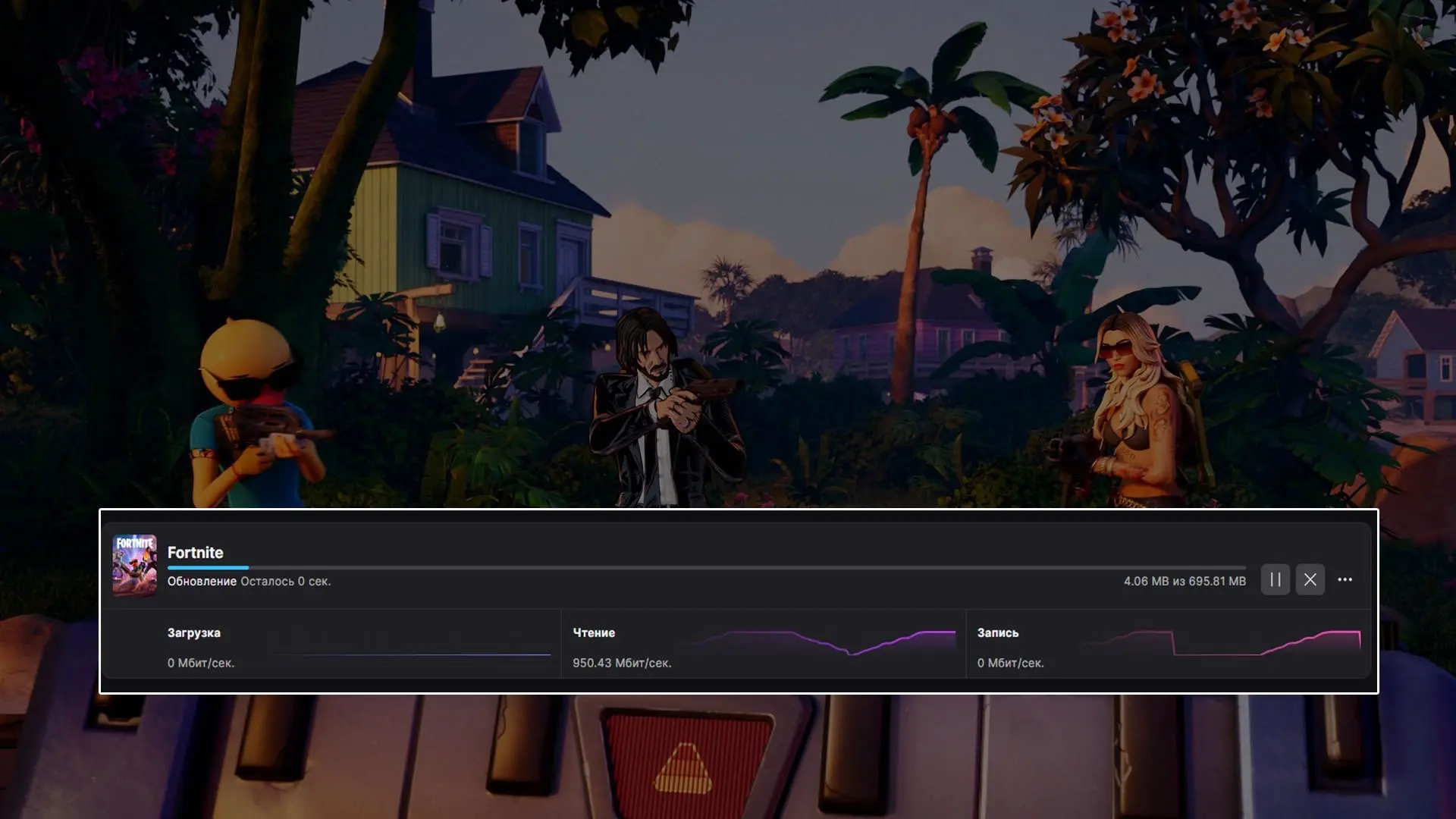Click the '950.43 Мбит/сек.' read speed value

(x=622, y=663)
